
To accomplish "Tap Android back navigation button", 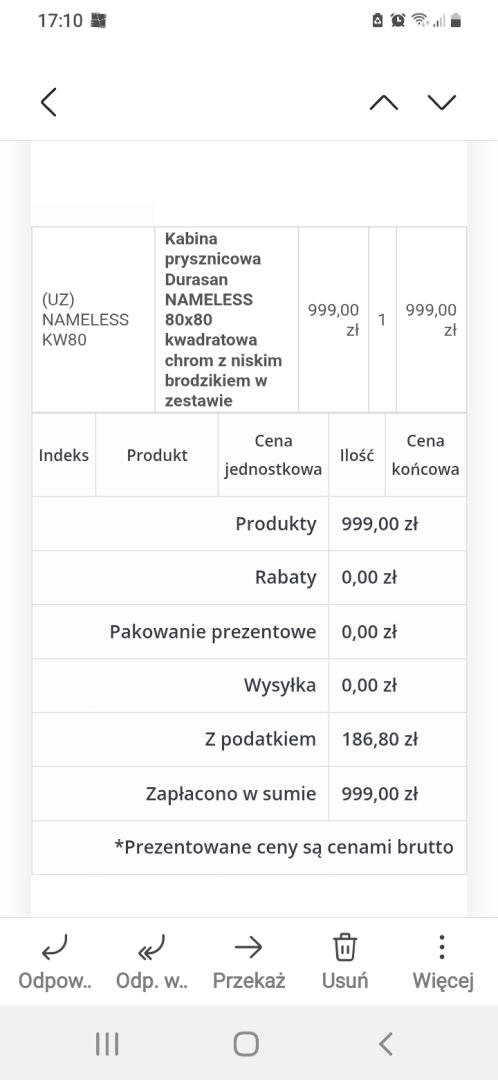I will click(x=386, y=1044).
